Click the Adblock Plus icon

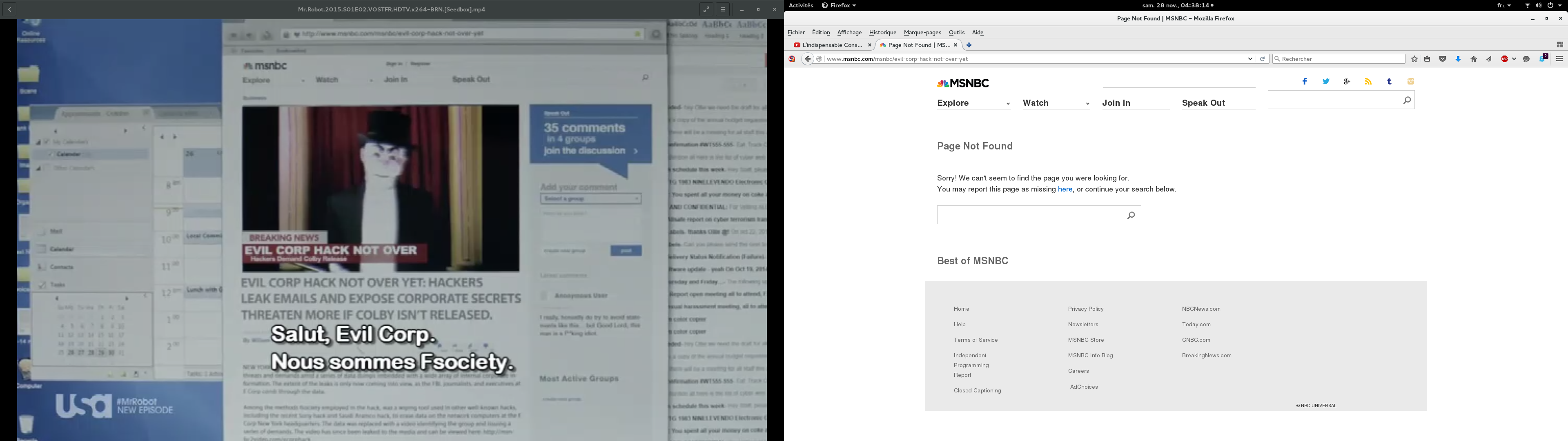(x=1504, y=59)
